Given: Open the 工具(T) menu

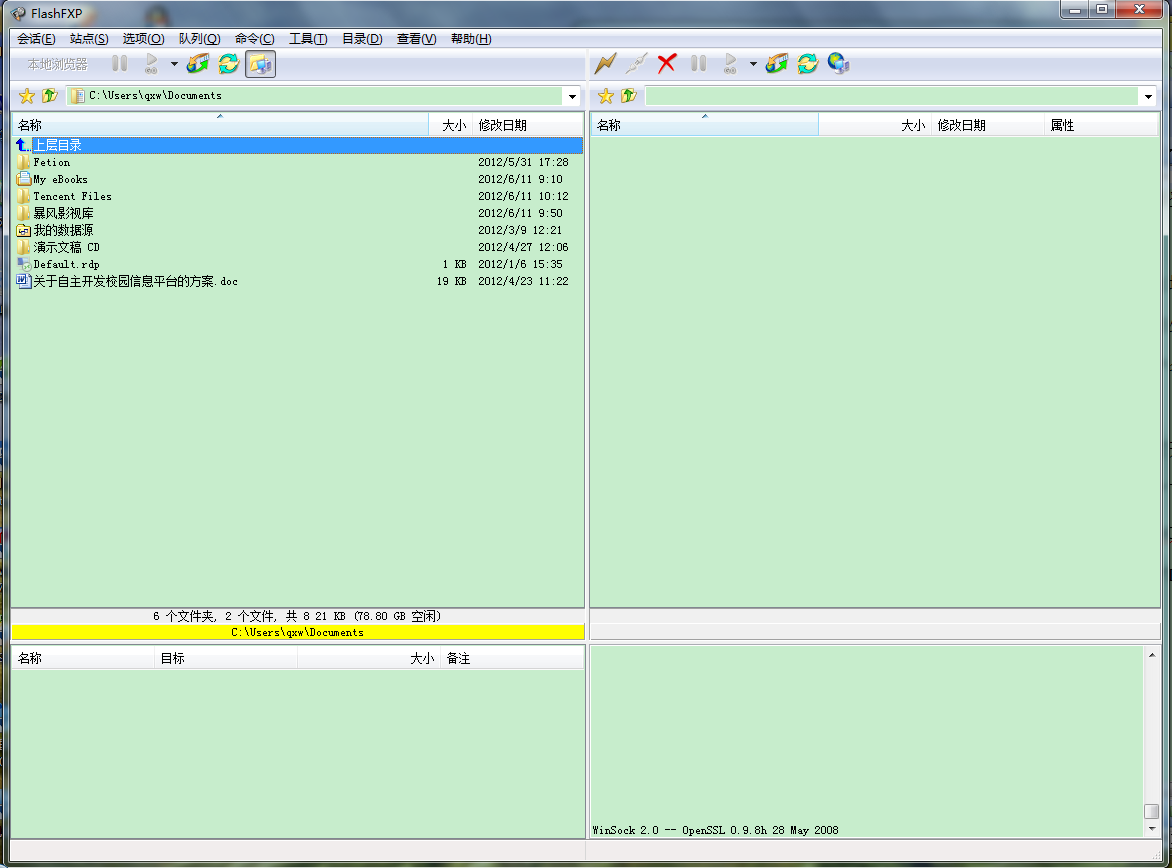Looking at the screenshot, I should (x=308, y=39).
